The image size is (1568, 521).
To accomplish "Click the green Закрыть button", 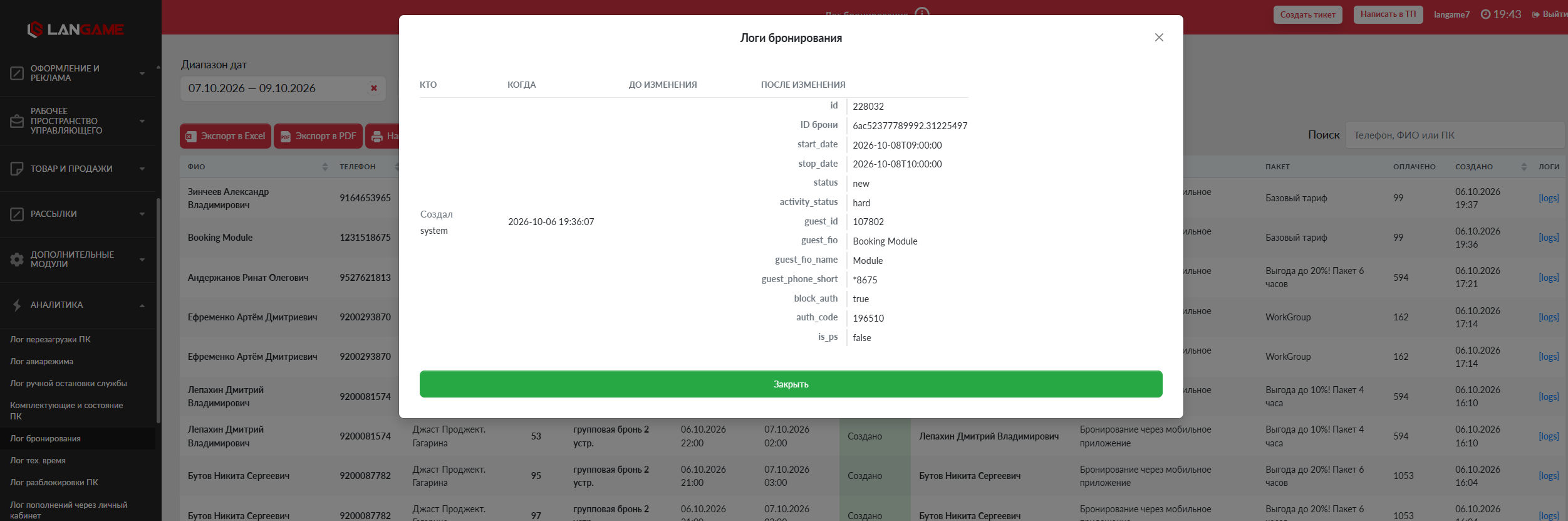I will 791,384.
